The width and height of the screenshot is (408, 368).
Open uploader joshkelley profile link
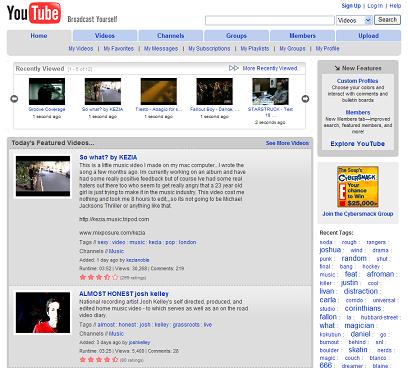[139, 342]
